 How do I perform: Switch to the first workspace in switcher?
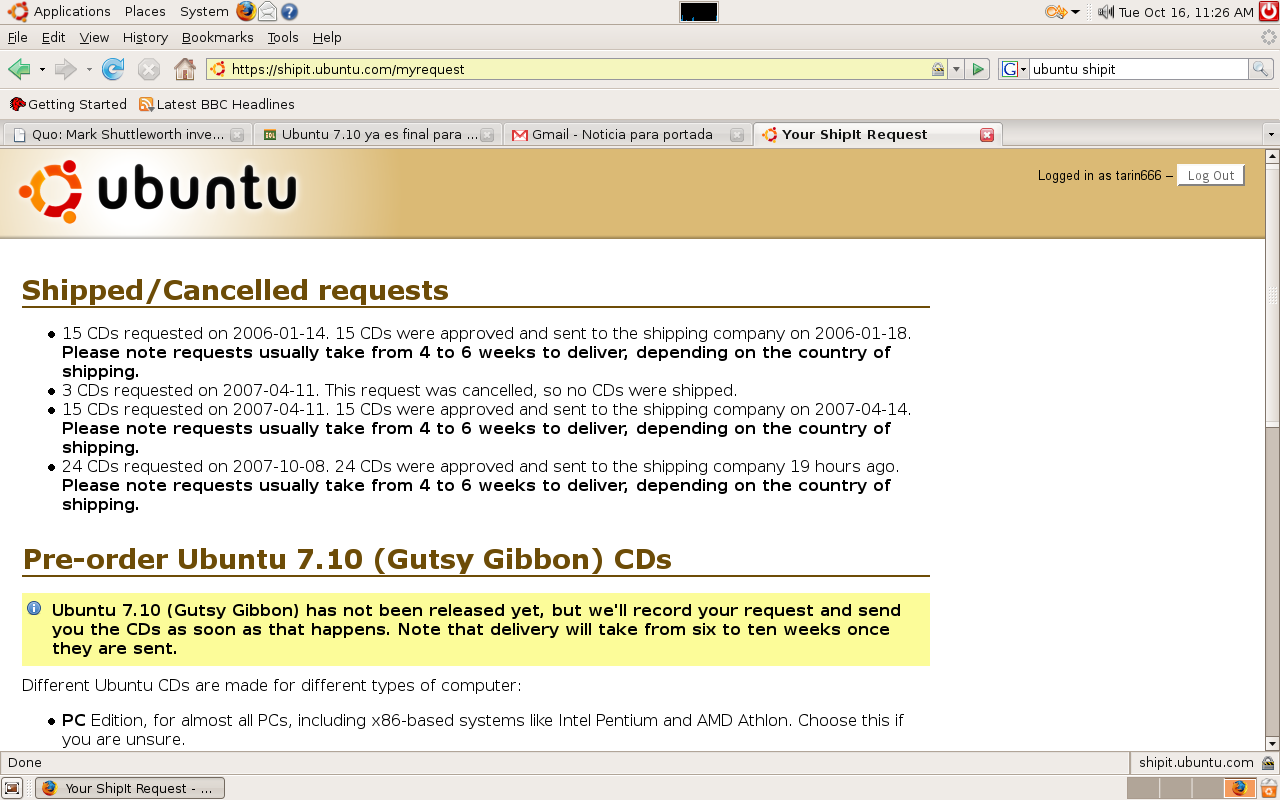1142,788
